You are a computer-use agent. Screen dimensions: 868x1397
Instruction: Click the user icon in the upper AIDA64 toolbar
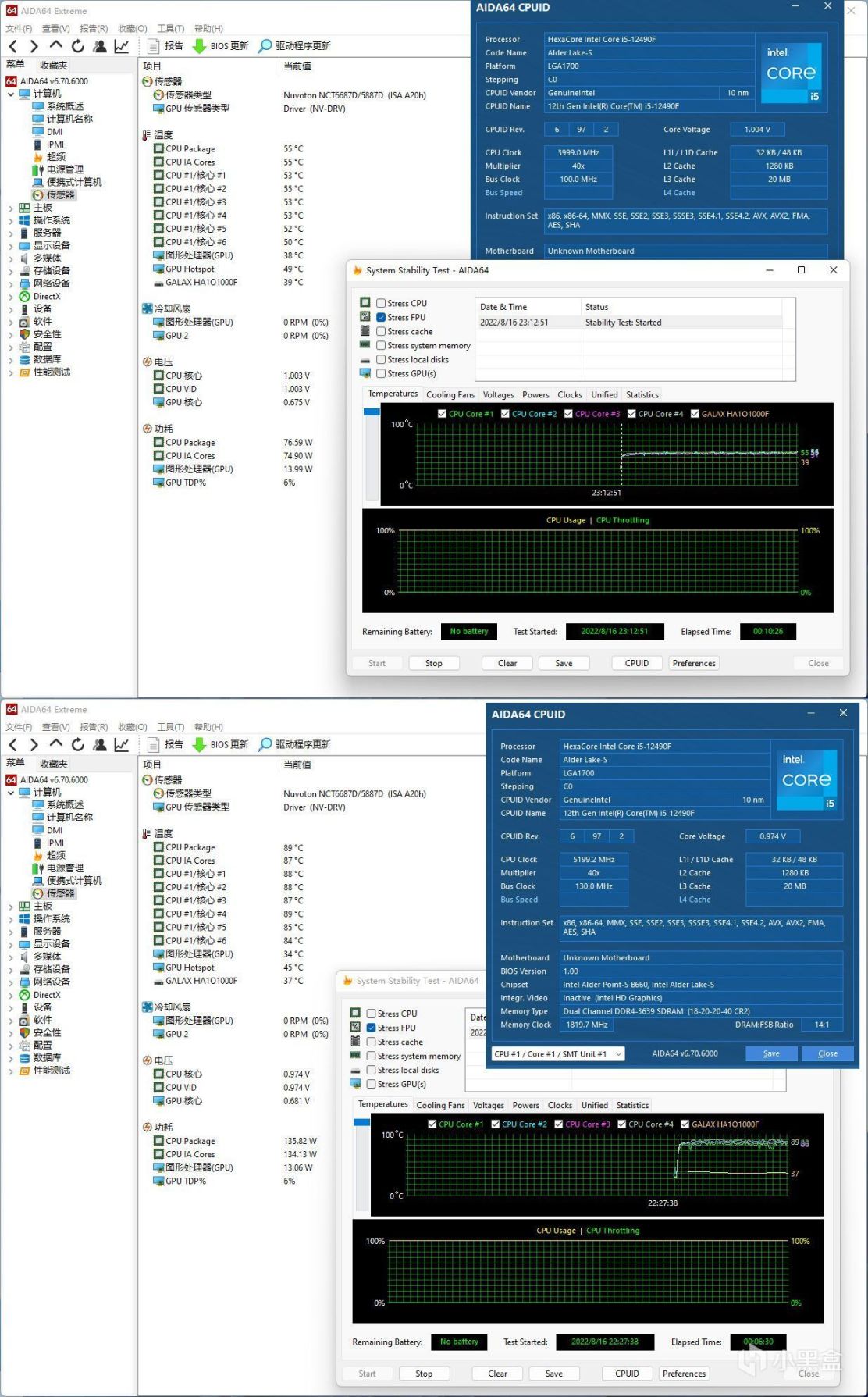[x=99, y=46]
